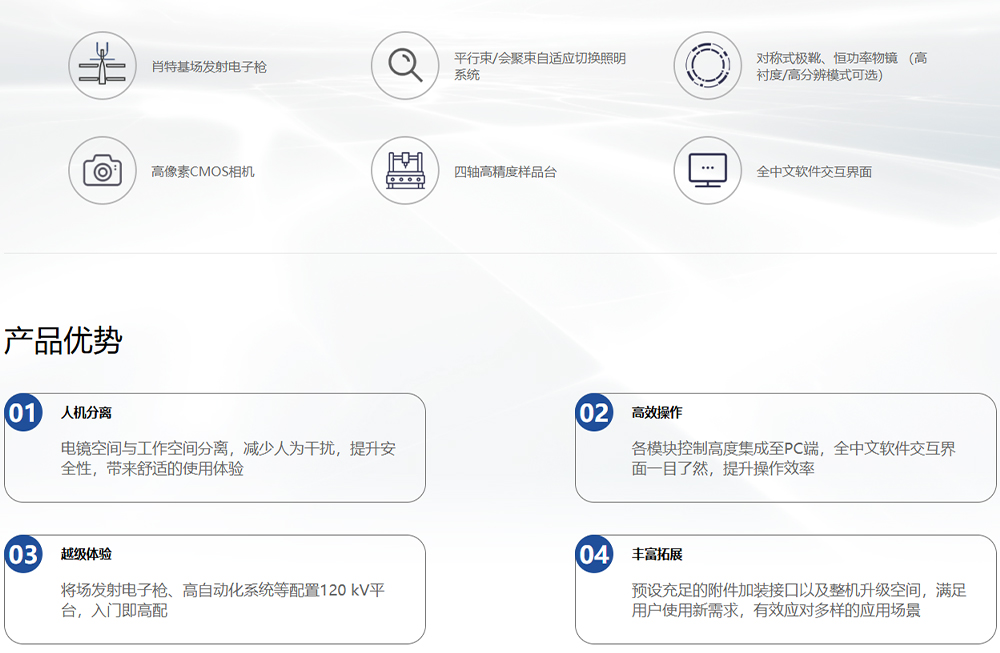
Task: Select the 高像素CMOS相机 label
Action: coord(203,172)
